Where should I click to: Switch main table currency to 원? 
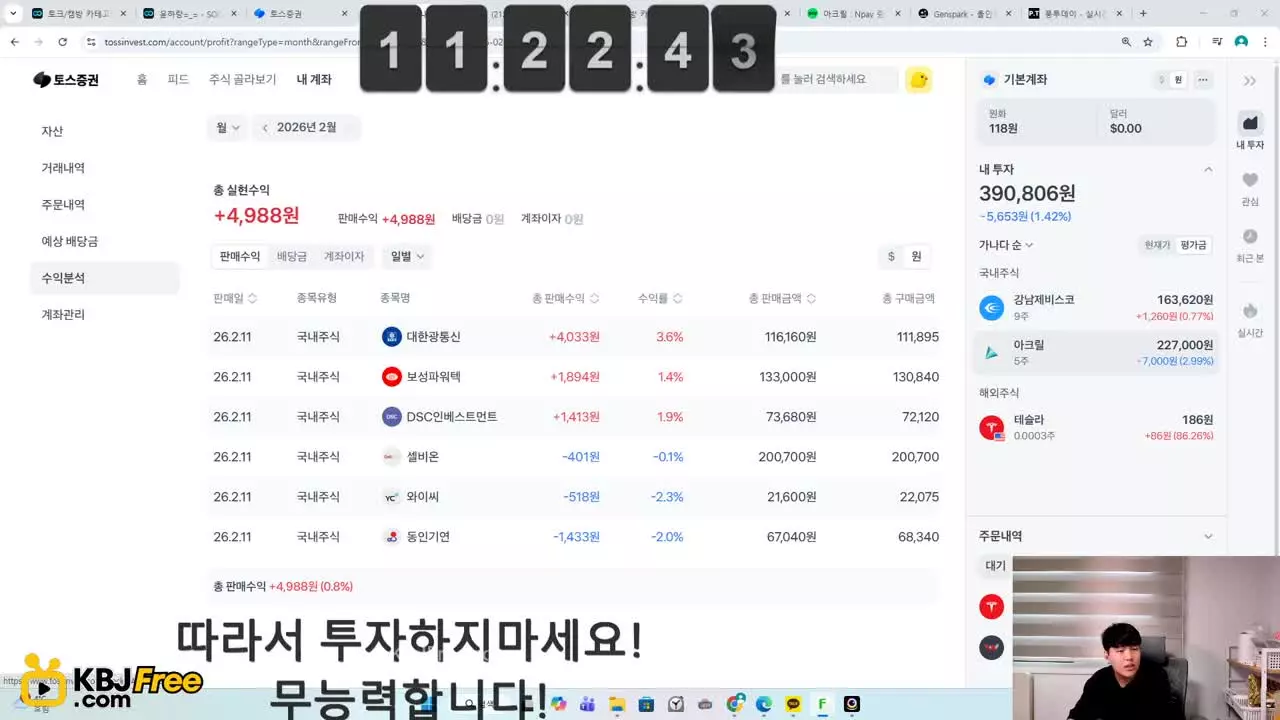pos(916,257)
